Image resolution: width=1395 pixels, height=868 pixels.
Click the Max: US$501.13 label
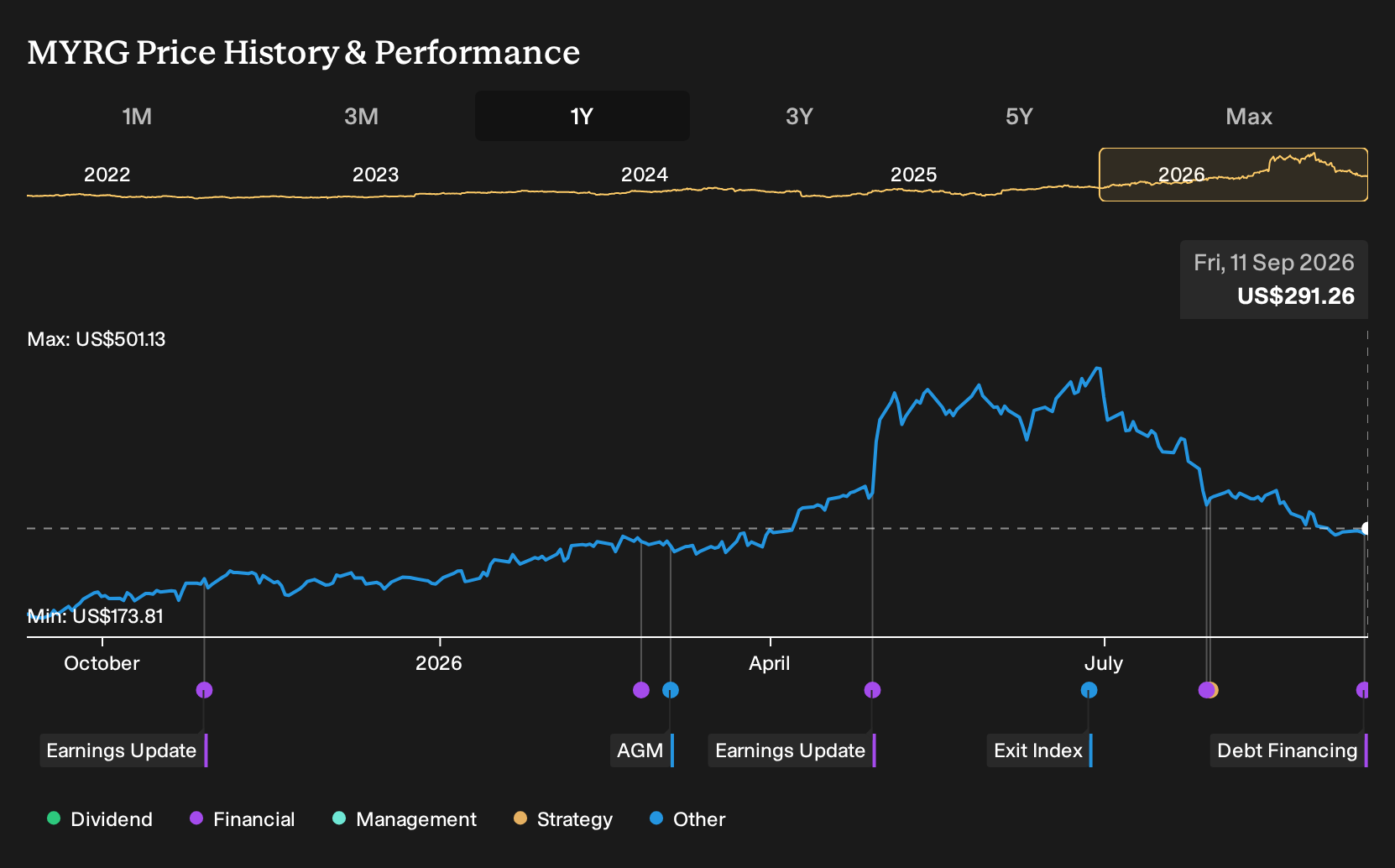coord(97,339)
